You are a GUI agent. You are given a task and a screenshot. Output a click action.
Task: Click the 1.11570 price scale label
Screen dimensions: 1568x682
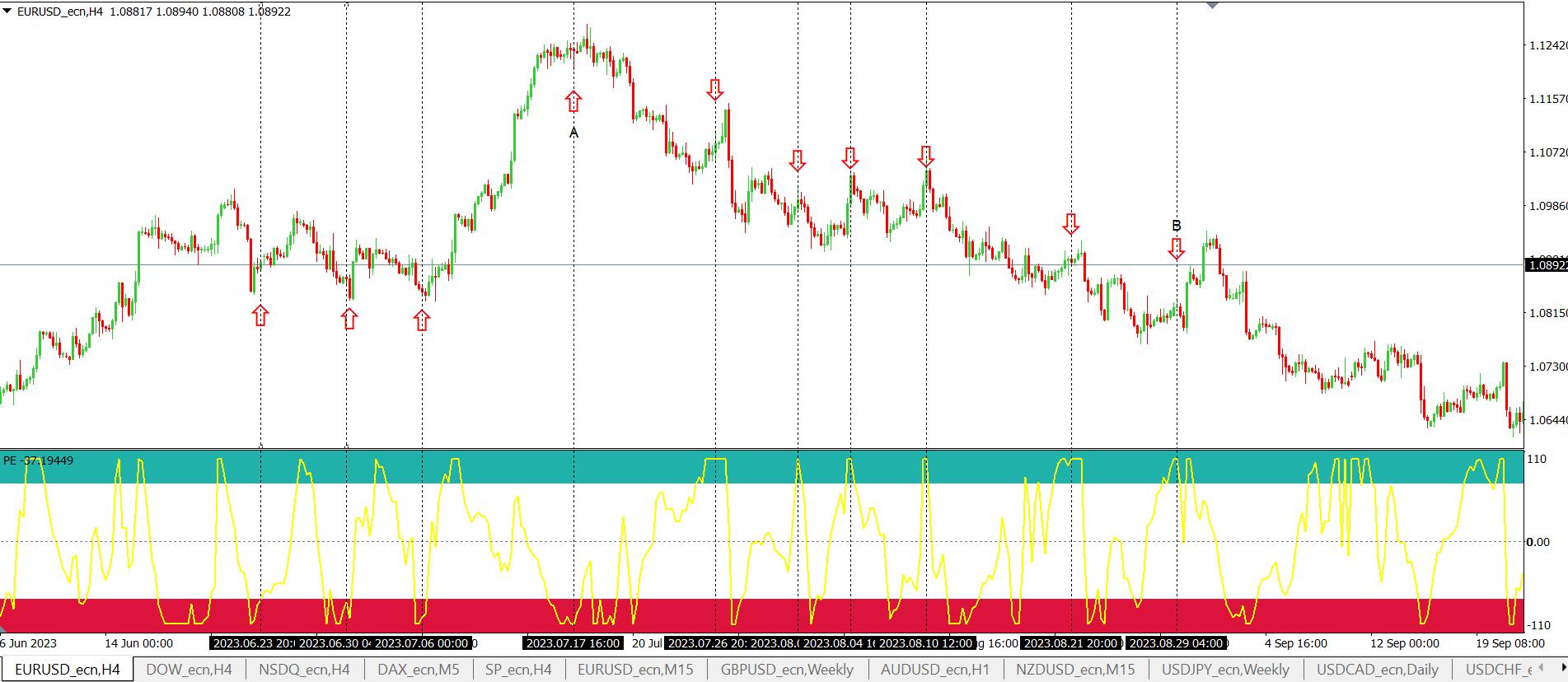coord(1548,99)
